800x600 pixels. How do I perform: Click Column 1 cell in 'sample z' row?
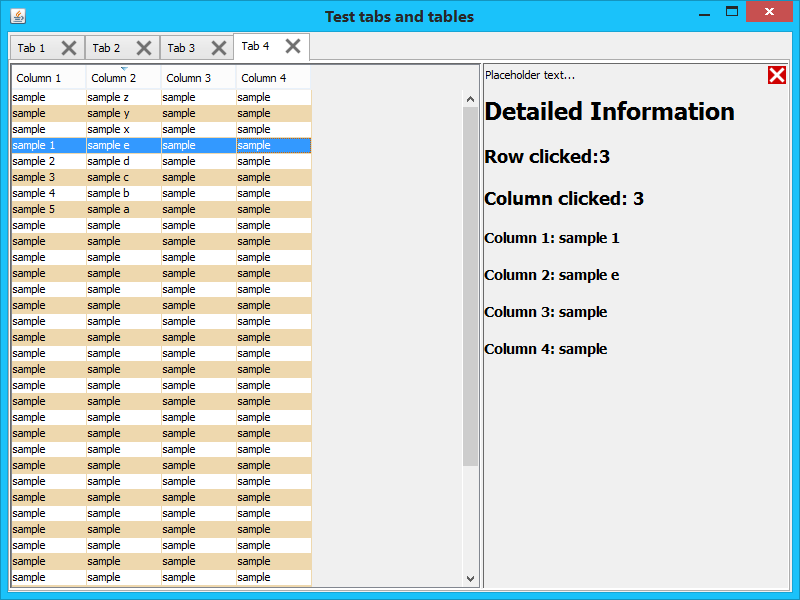49,97
